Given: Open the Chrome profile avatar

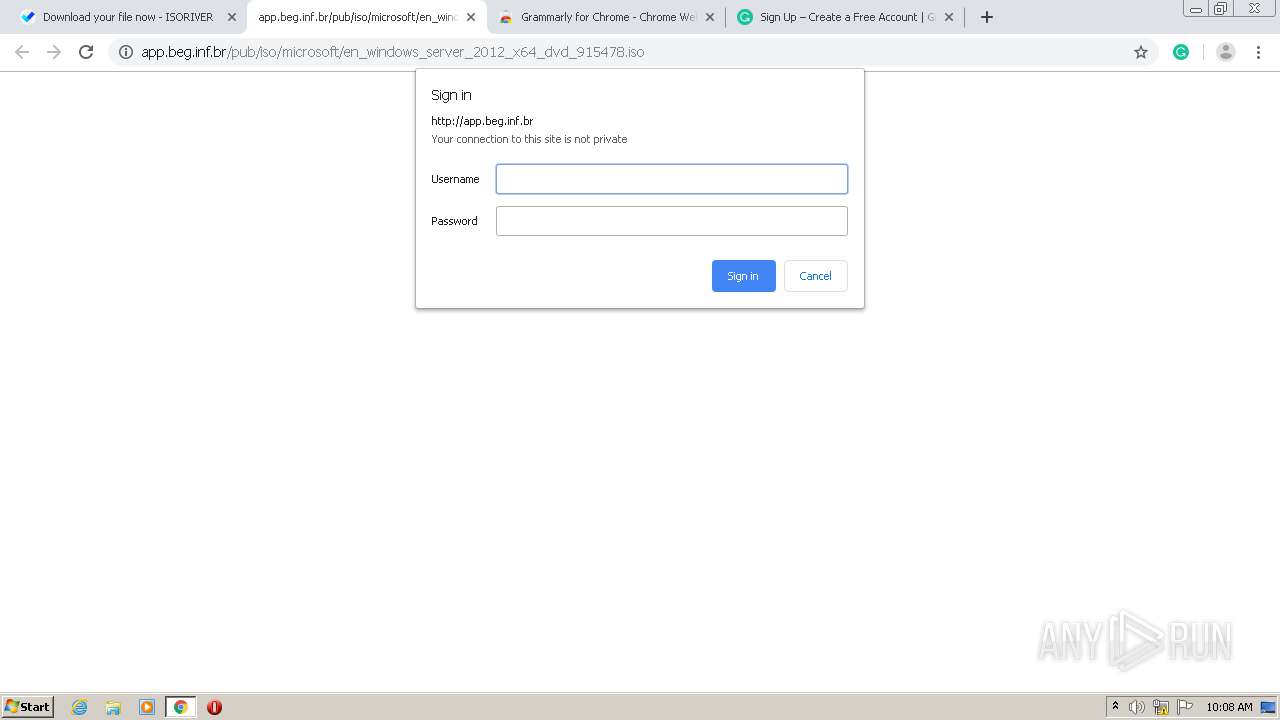Looking at the screenshot, I should point(1226,52).
